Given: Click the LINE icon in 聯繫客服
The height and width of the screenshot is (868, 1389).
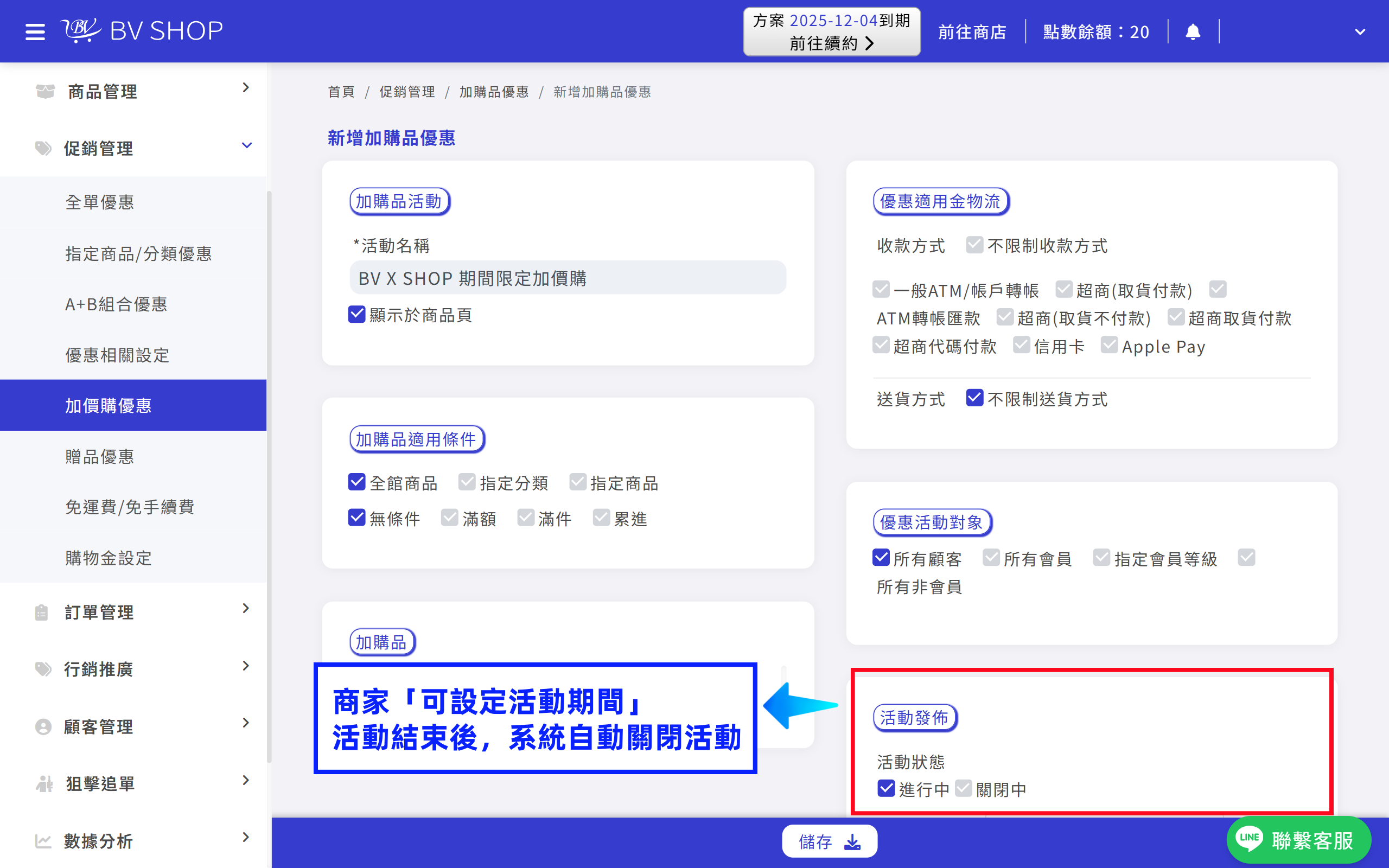Looking at the screenshot, I should [x=1250, y=838].
